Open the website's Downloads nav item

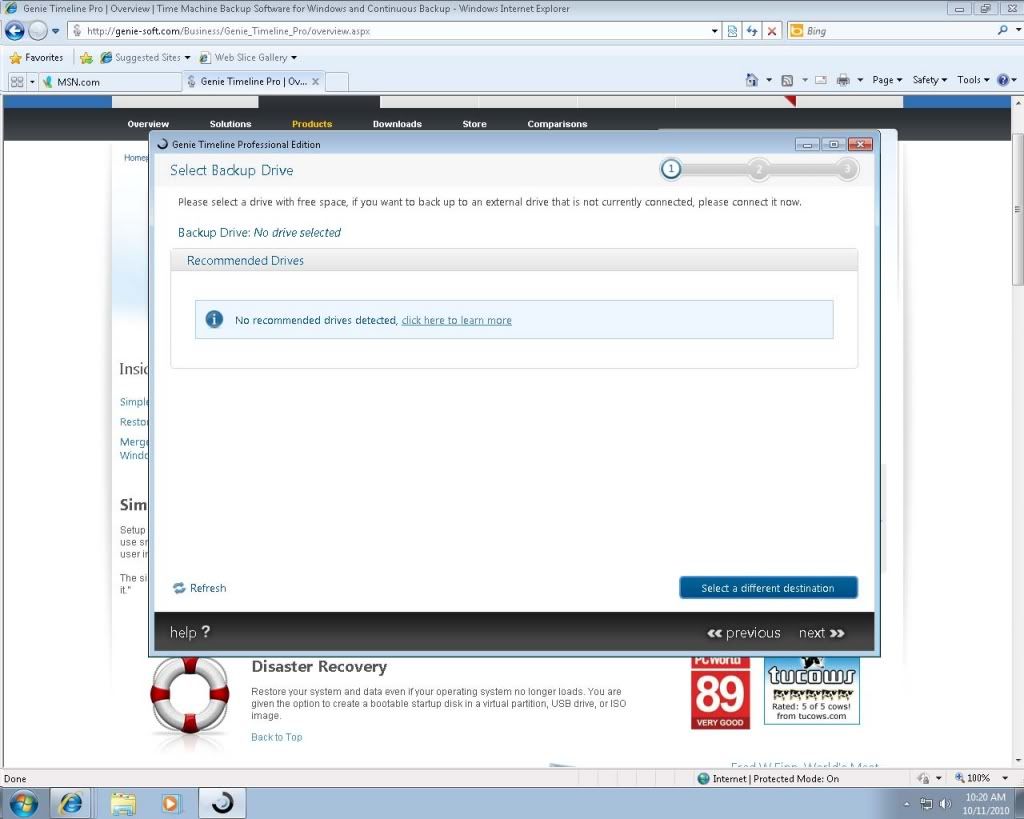(x=397, y=124)
